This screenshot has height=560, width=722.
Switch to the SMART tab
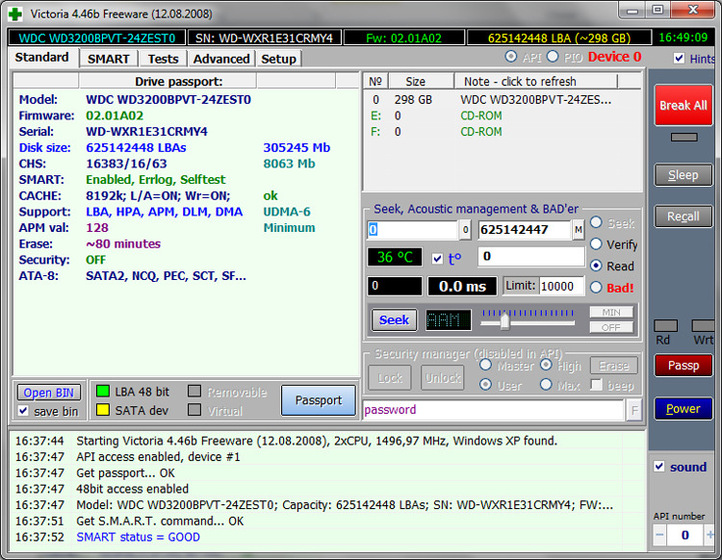tap(108, 59)
